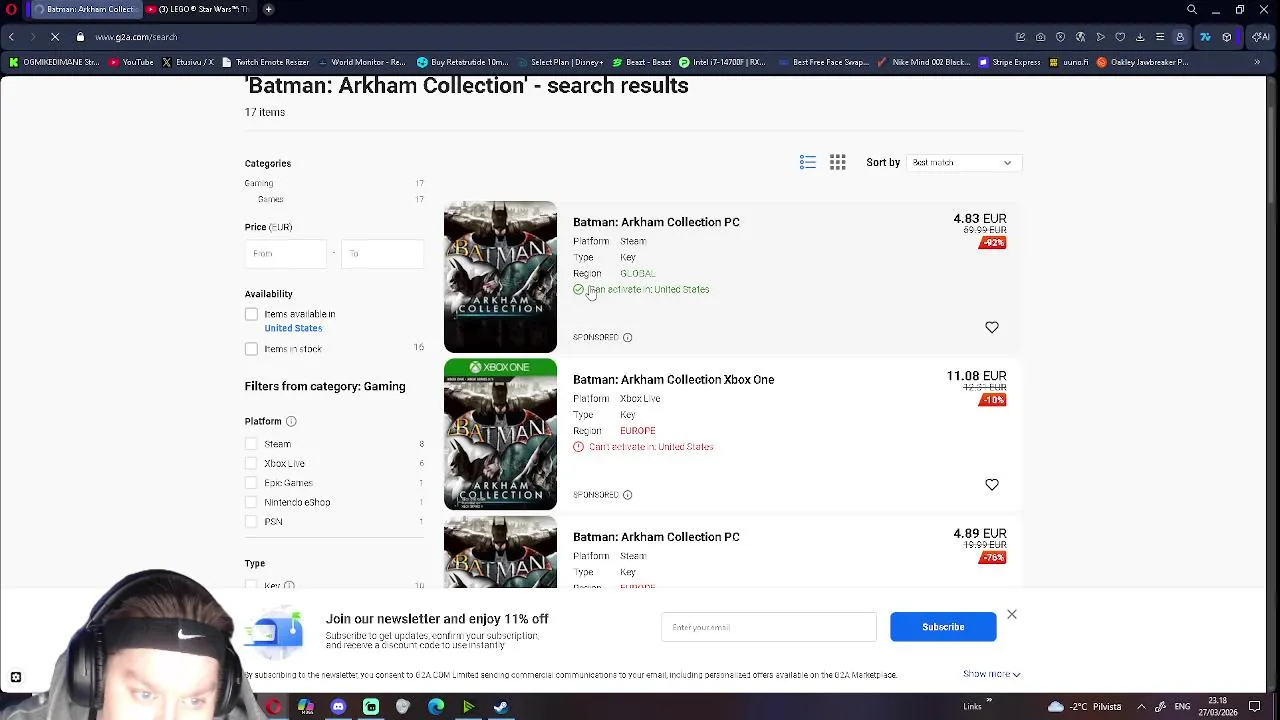1280x720 pixels.
Task: Close the newsletter banner
Action: 1012,615
